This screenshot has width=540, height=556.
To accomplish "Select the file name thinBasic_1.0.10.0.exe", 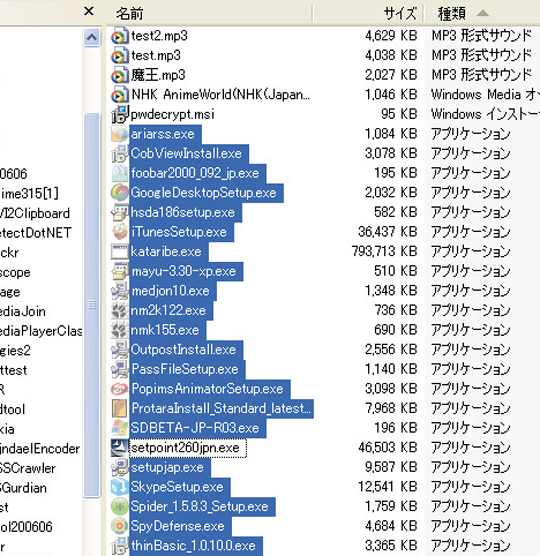I will pos(194,546).
